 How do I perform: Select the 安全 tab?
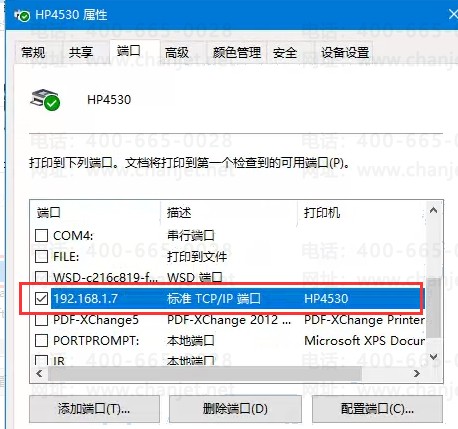click(x=285, y=52)
